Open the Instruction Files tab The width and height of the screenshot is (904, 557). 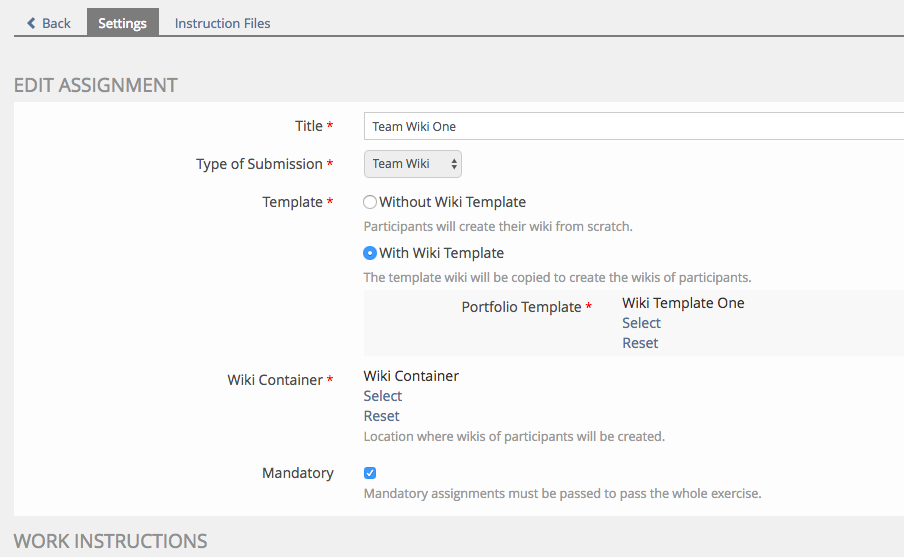coord(222,23)
